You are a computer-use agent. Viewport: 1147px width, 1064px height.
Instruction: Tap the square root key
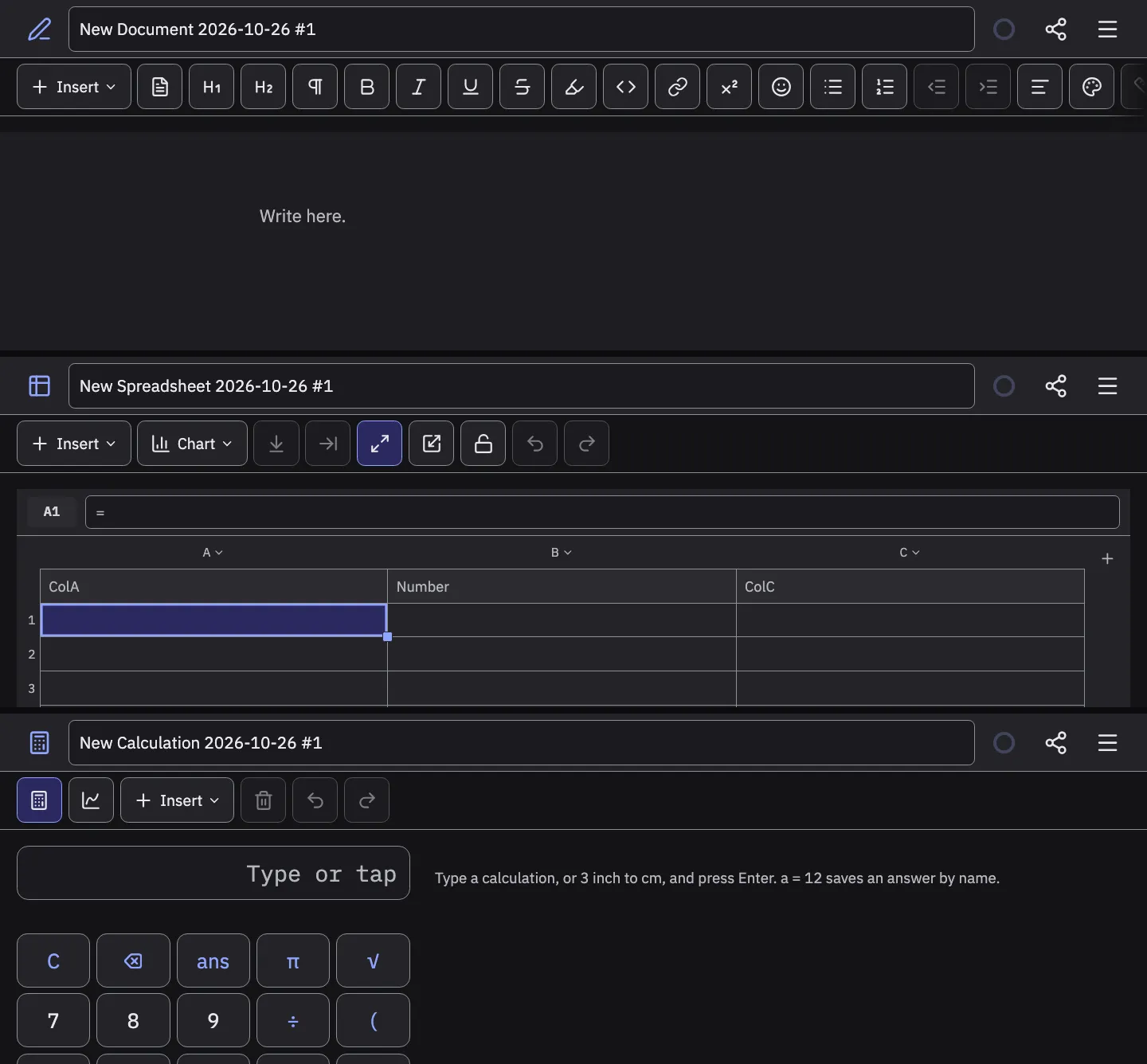coord(373,961)
